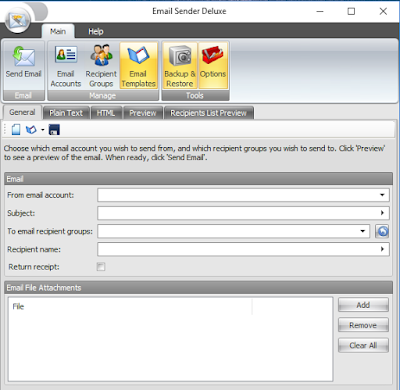Expand Subject field arrow
Screen dimensions: 400x390
pos(382,213)
